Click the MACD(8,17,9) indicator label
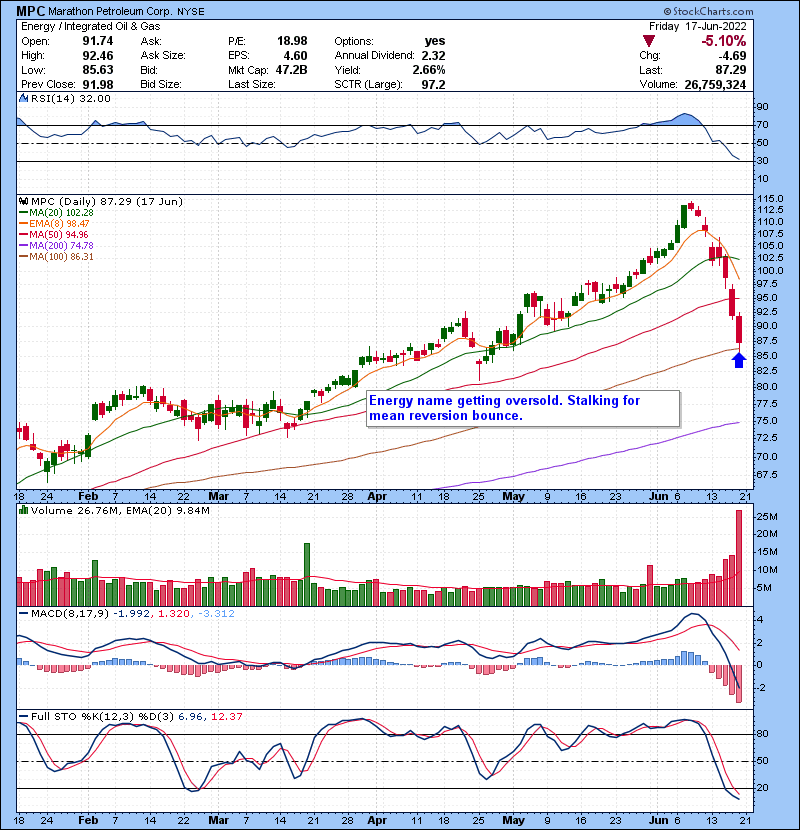The height and width of the screenshot is (830, 800). (70, 614)
